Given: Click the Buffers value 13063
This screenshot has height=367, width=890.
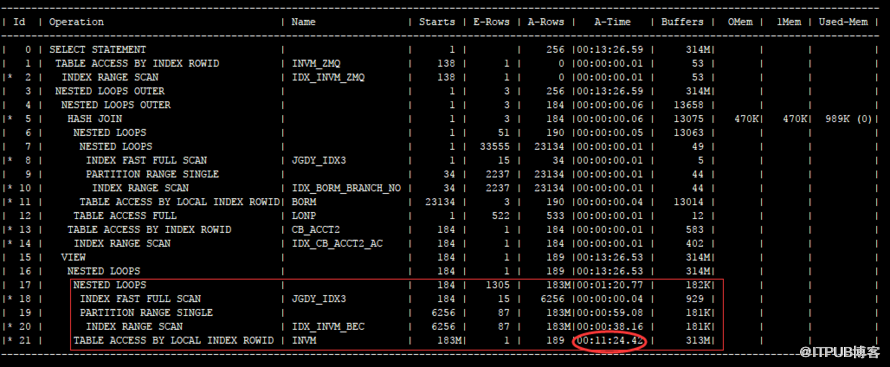Looking at the screenshot, I should click(x=688, y=132).
